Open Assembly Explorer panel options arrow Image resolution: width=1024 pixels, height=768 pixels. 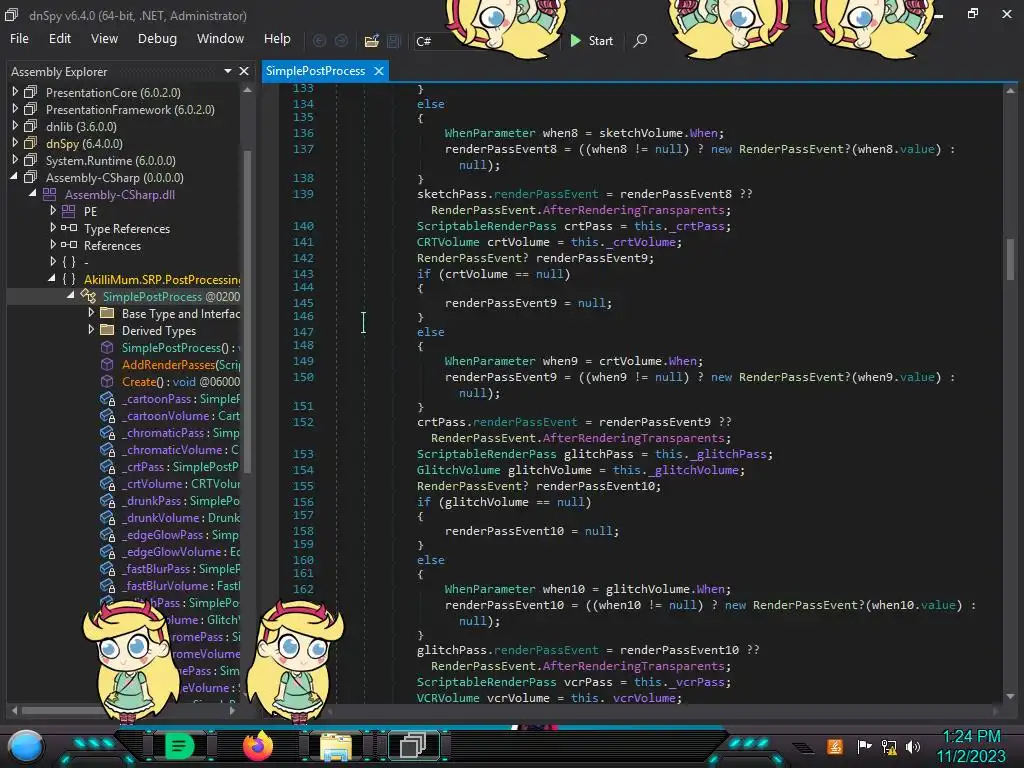pos(228,71)
